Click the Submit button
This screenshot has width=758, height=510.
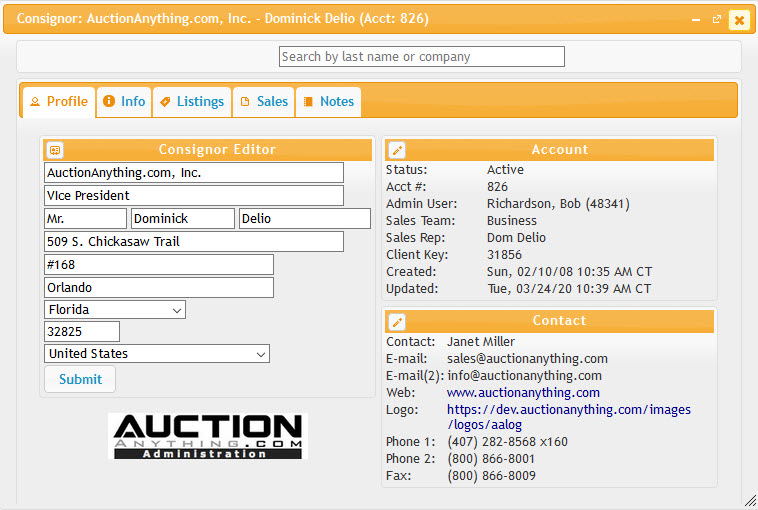(x=80, y=379)
